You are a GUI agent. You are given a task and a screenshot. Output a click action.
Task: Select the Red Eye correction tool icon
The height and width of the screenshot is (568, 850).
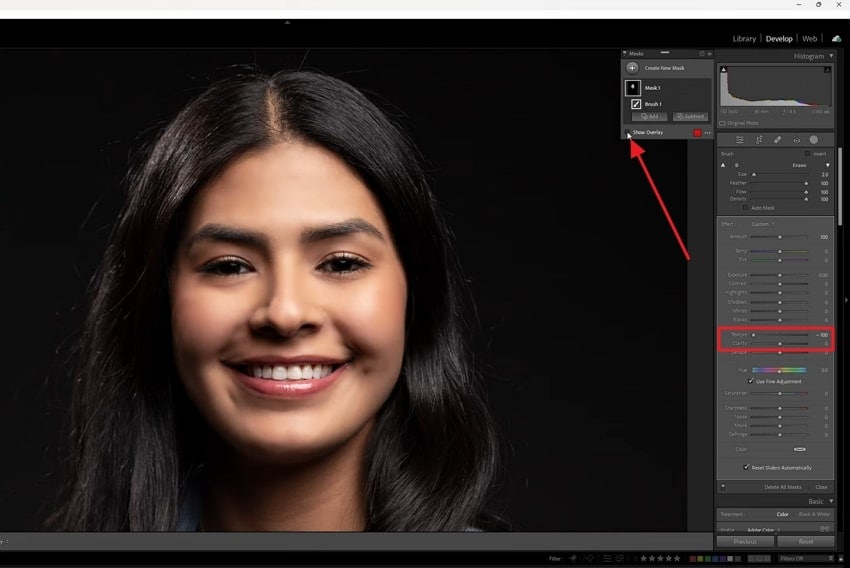tap(796, 140)
